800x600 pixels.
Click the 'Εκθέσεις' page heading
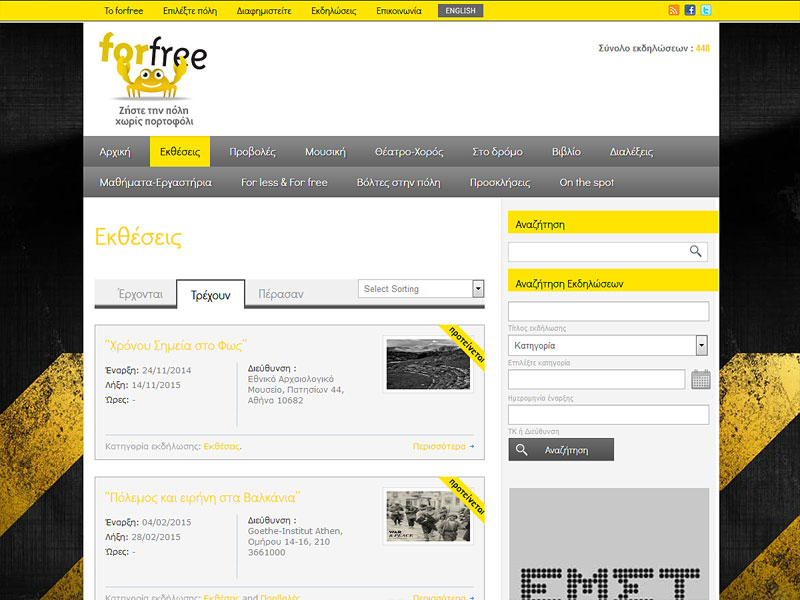[138, 237]
